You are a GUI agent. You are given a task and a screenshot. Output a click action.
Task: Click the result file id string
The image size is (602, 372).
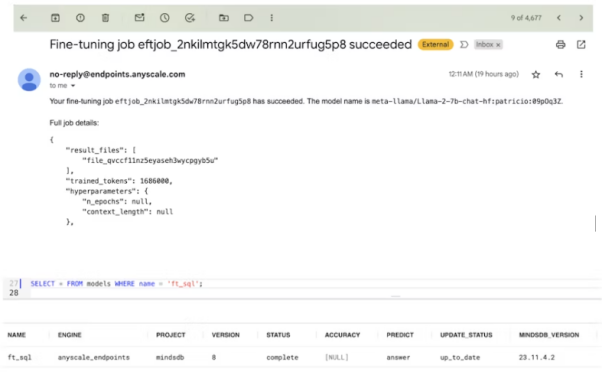click(150, 160)
